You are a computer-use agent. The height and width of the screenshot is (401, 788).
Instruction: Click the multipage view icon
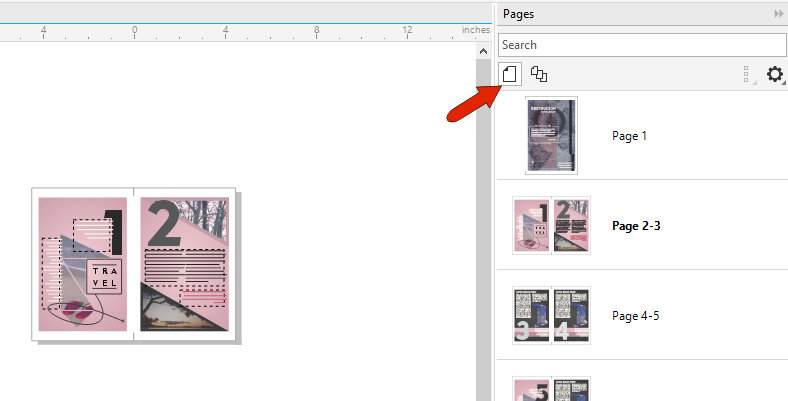coord(539,74)
